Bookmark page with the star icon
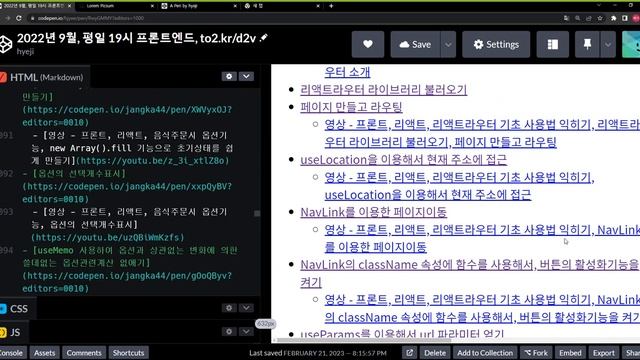The width and height of the screenshot is (640, 360). pyautogui.click(x=600, y=18)
